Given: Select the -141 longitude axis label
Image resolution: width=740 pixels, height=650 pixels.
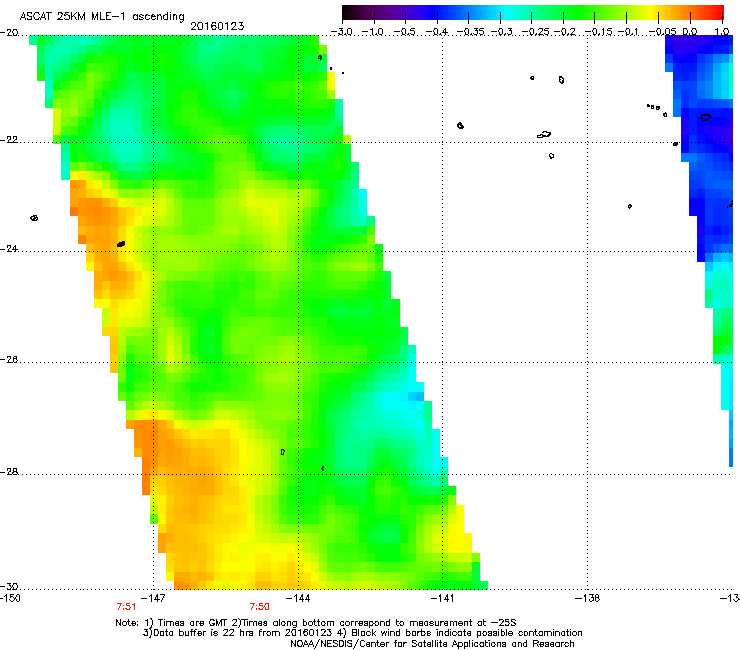Looking at the screenshot, I should pos(442,599).
